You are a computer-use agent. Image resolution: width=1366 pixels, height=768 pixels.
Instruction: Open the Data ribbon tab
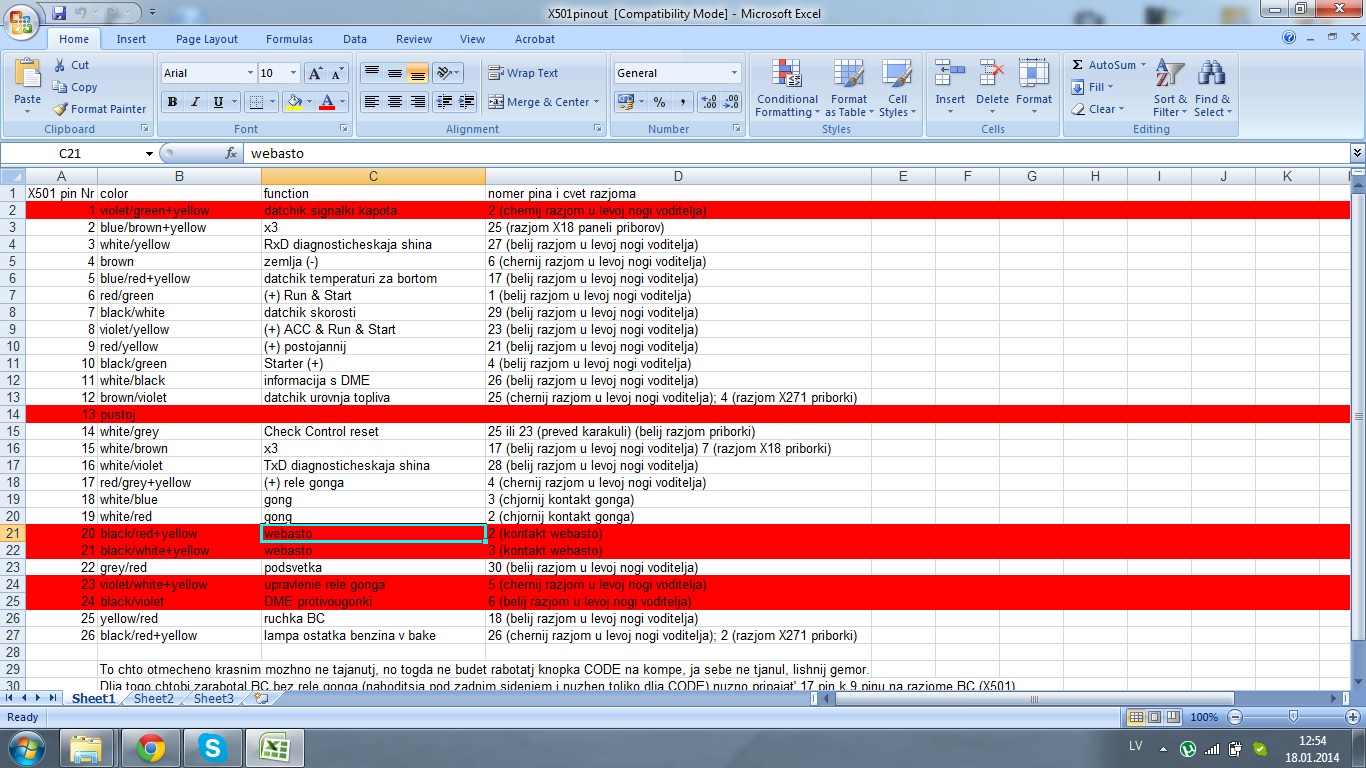355,39
